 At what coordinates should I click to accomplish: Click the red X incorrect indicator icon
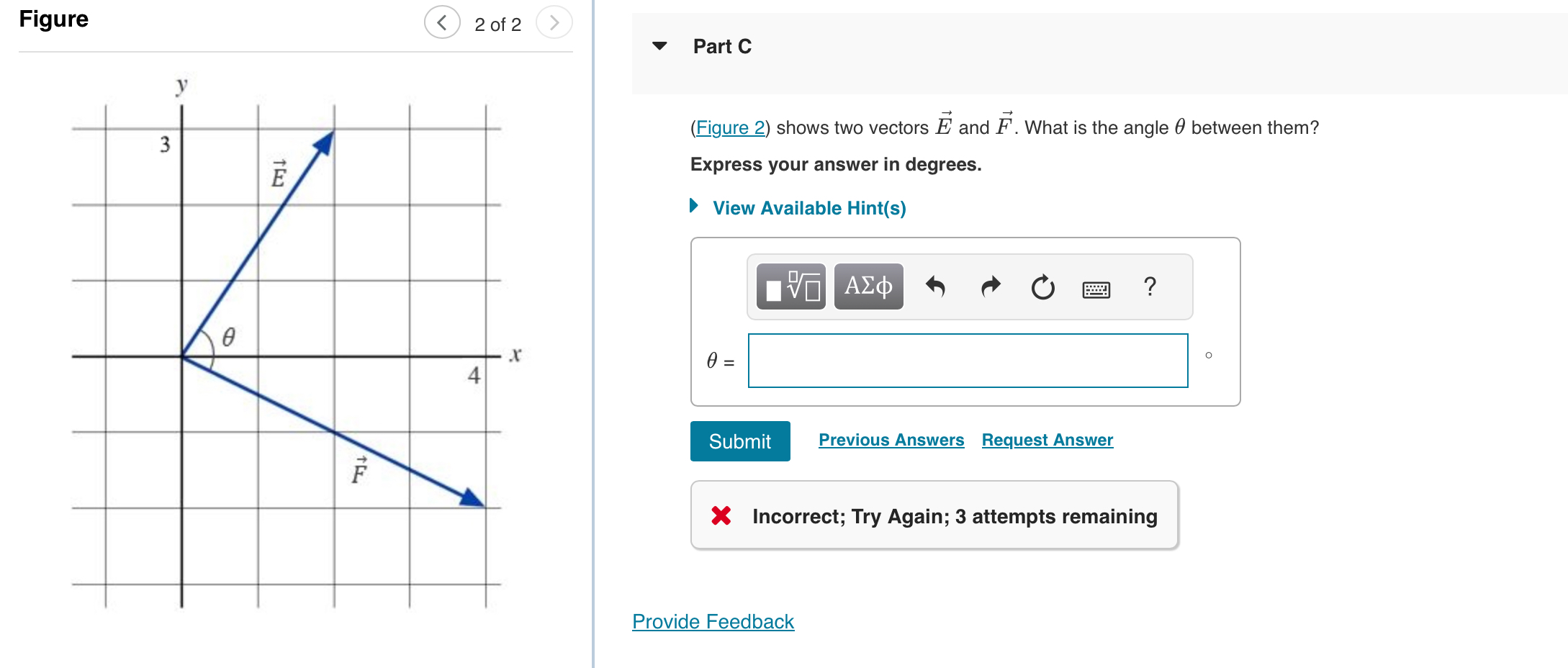[x=721, y=515]
